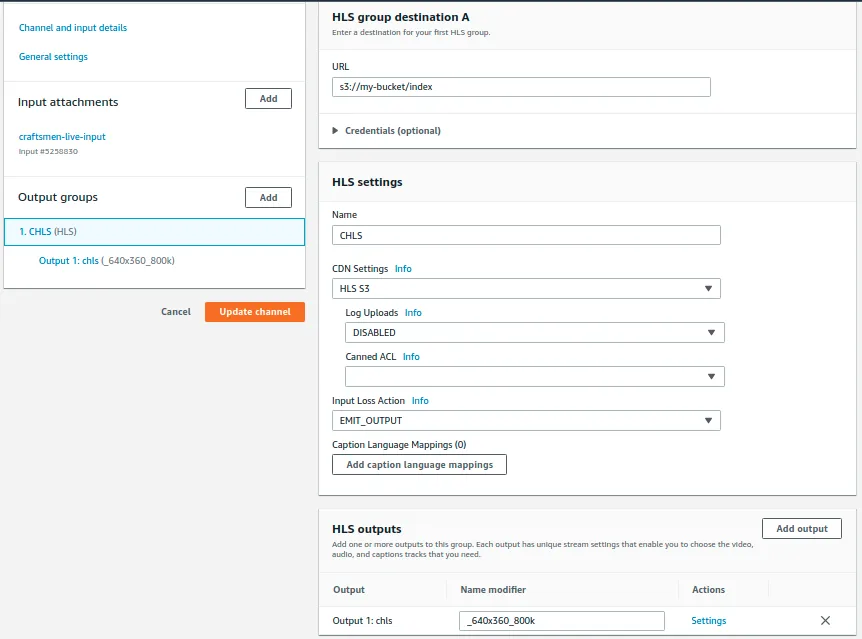
Task: Open Info for Canned ACL
Action: point(411,356)
